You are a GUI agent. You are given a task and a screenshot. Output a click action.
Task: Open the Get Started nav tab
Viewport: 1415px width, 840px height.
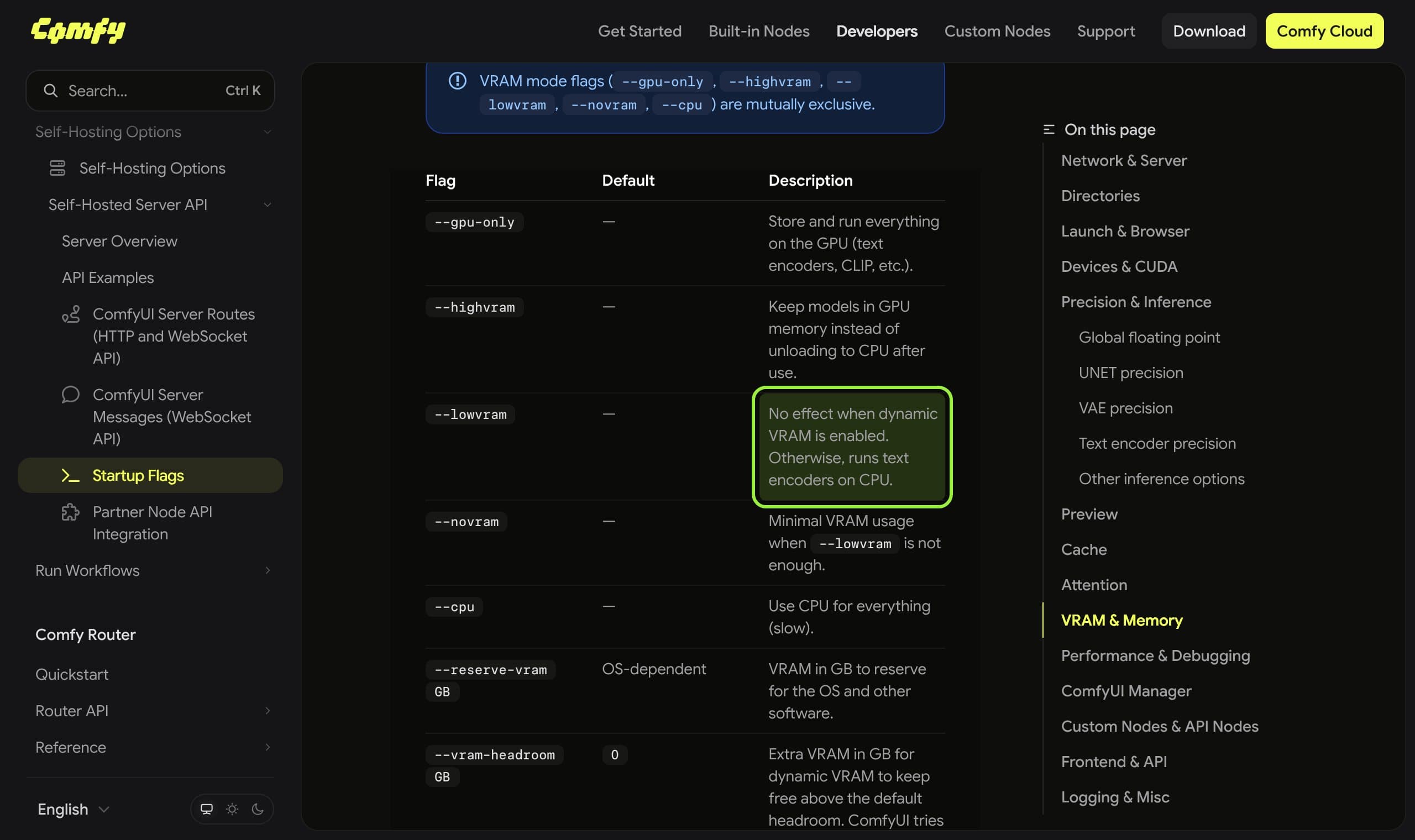tap(640, 30)
